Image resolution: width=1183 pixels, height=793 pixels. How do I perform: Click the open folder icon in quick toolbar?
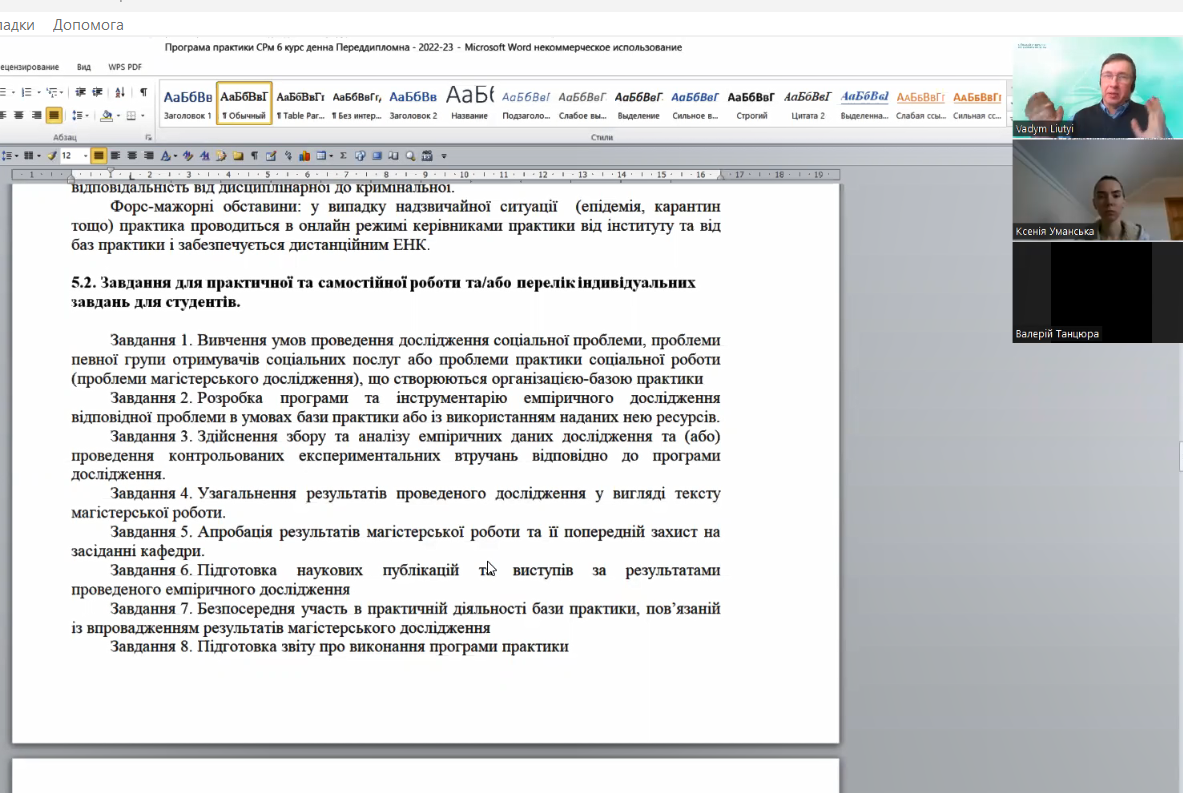(x=238, y=156)
